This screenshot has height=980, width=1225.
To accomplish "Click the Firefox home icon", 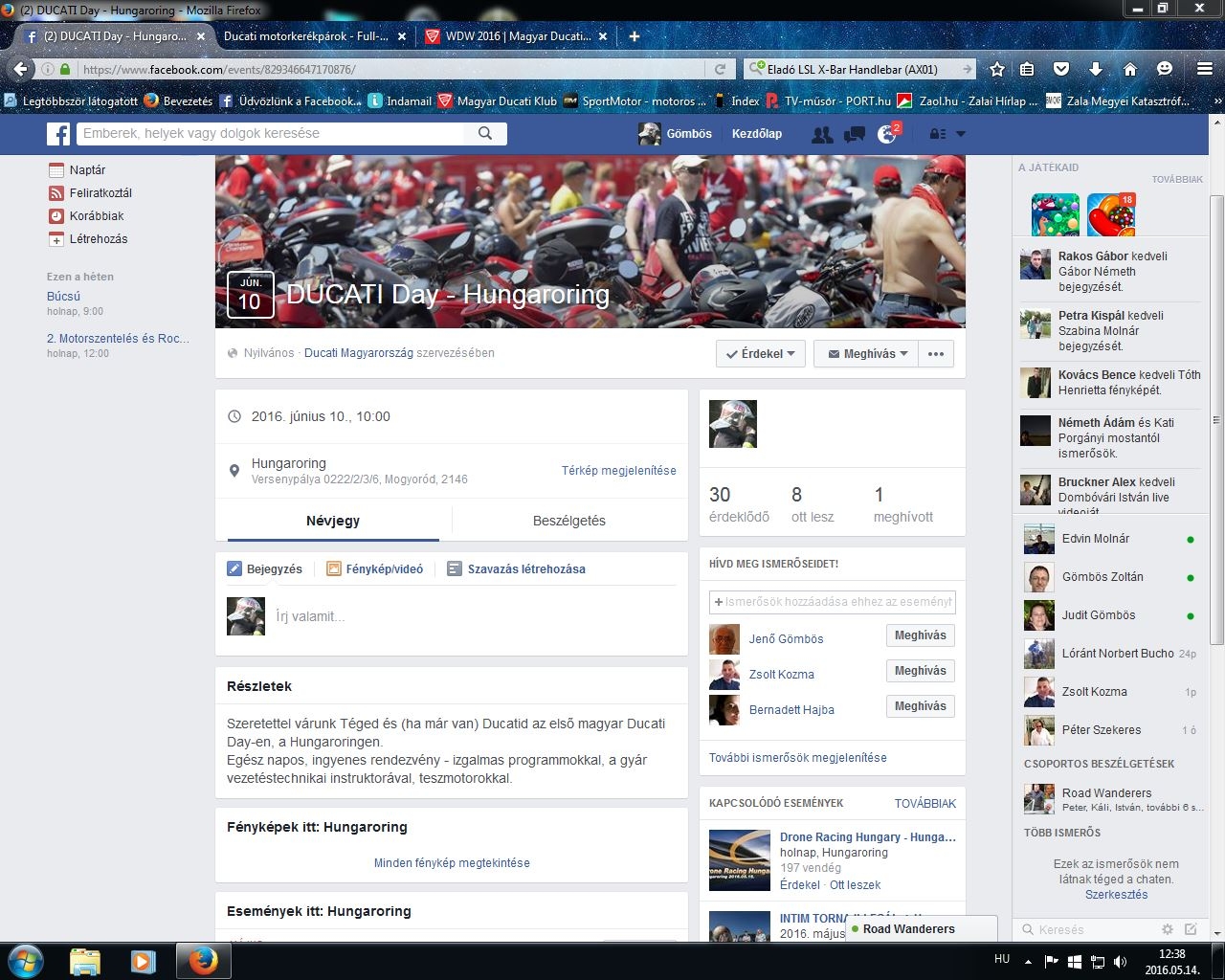I will pyautogui.click(x=1130, y=69).
